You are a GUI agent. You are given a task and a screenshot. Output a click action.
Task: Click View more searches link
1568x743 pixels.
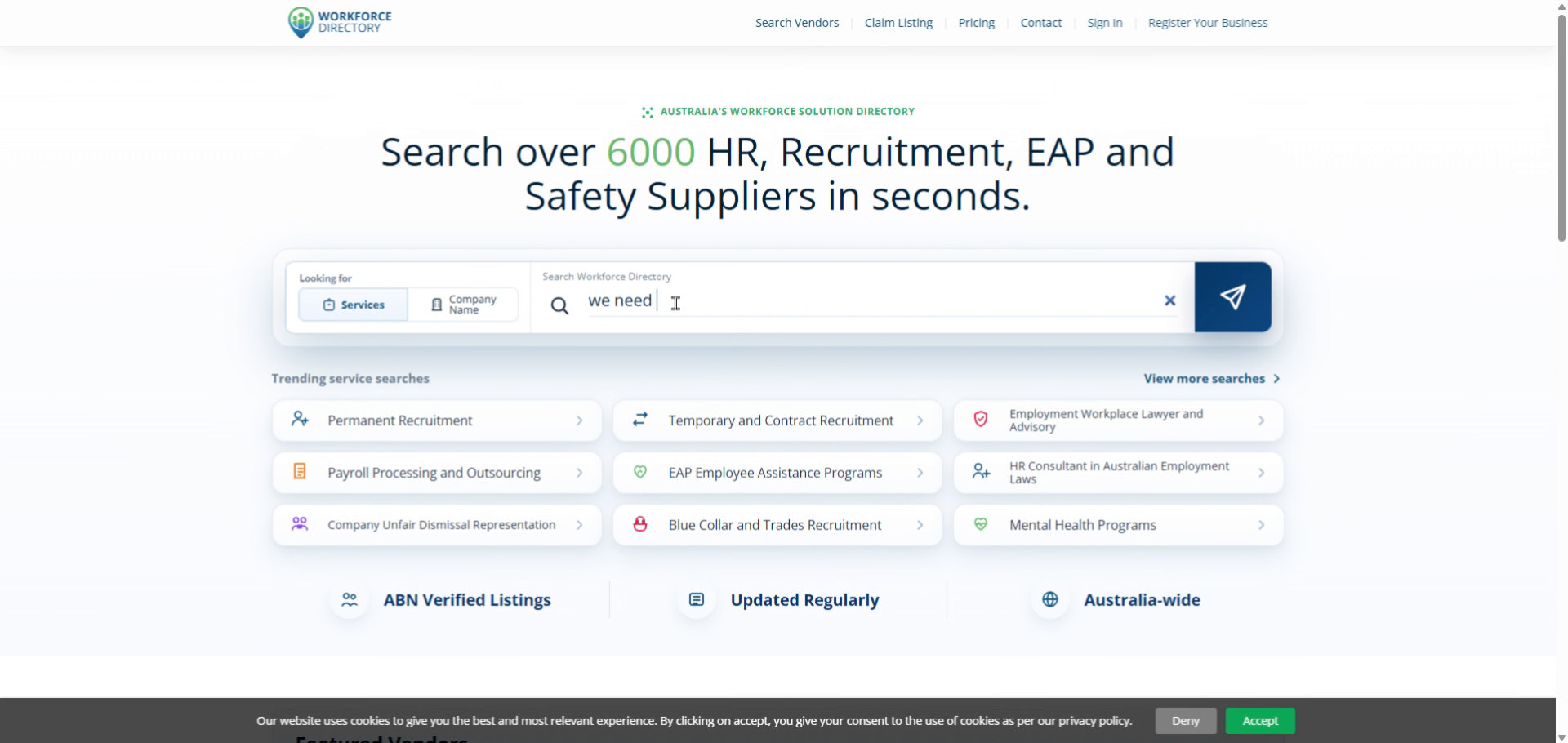click(x=1212, y=379)
